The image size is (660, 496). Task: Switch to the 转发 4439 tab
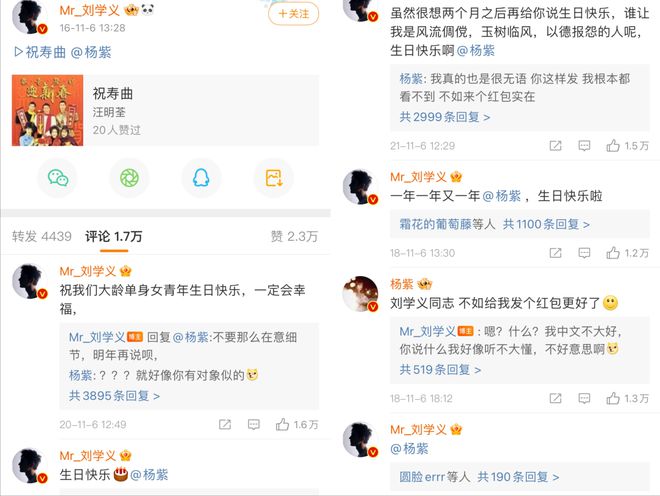point(42,236)
